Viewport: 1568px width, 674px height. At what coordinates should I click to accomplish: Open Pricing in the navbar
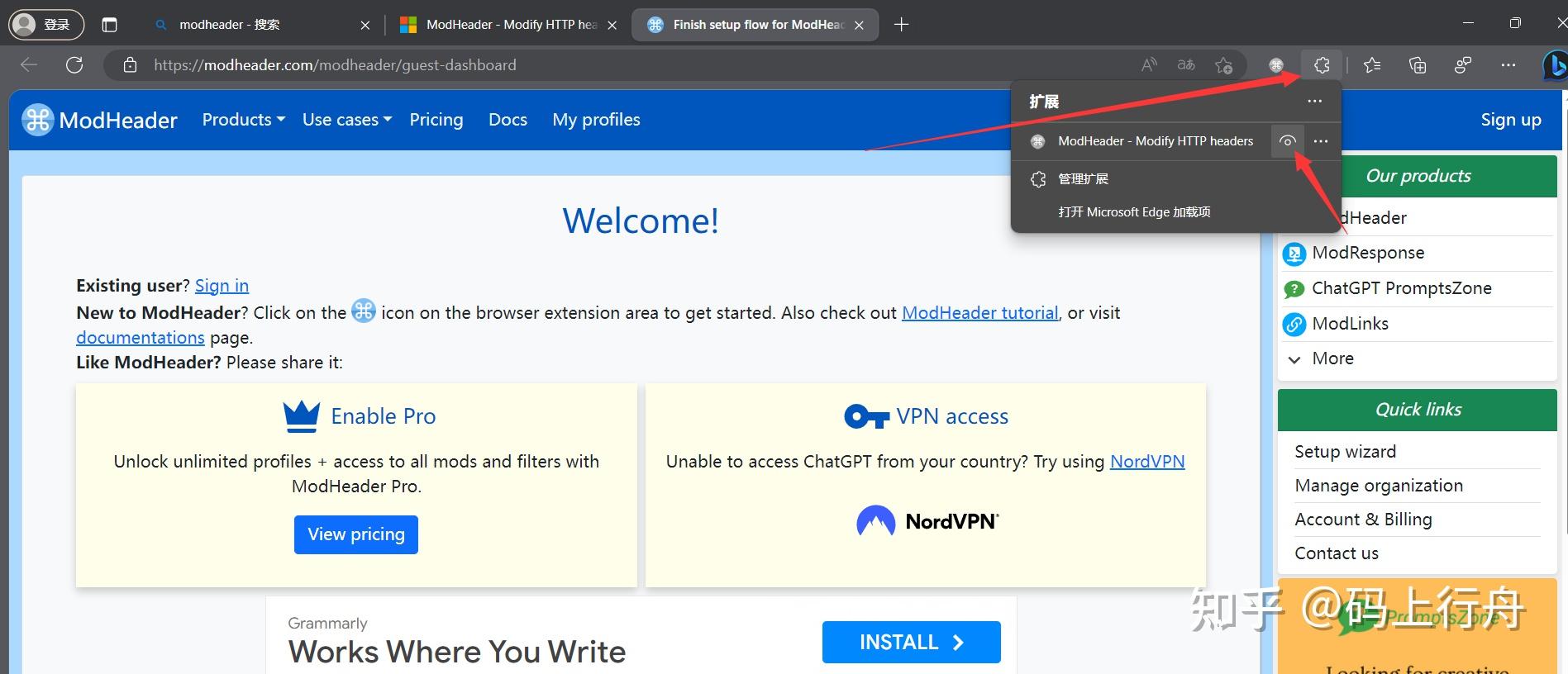coord(436,120)
